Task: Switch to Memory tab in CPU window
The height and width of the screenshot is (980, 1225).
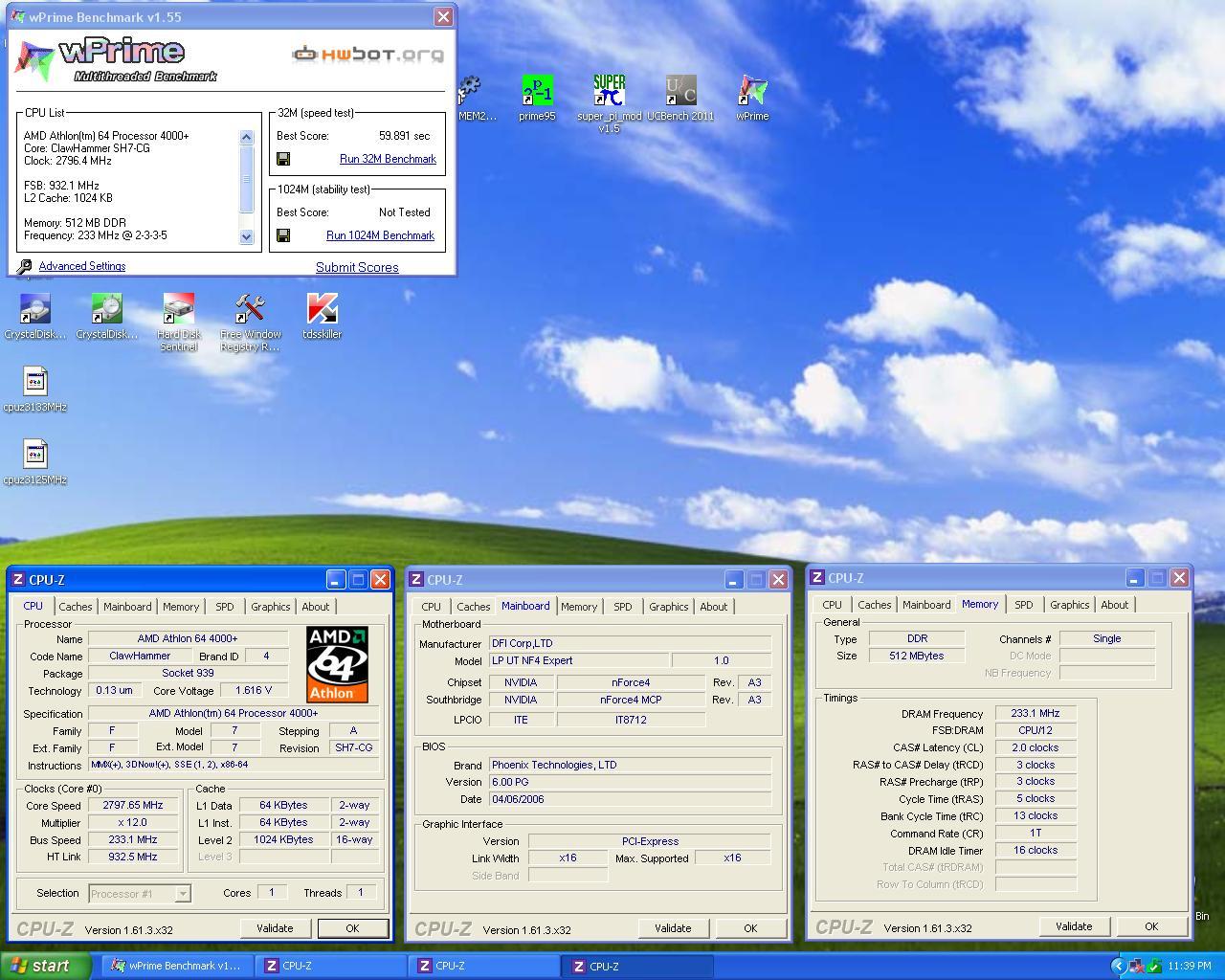Action: point(181,607)
